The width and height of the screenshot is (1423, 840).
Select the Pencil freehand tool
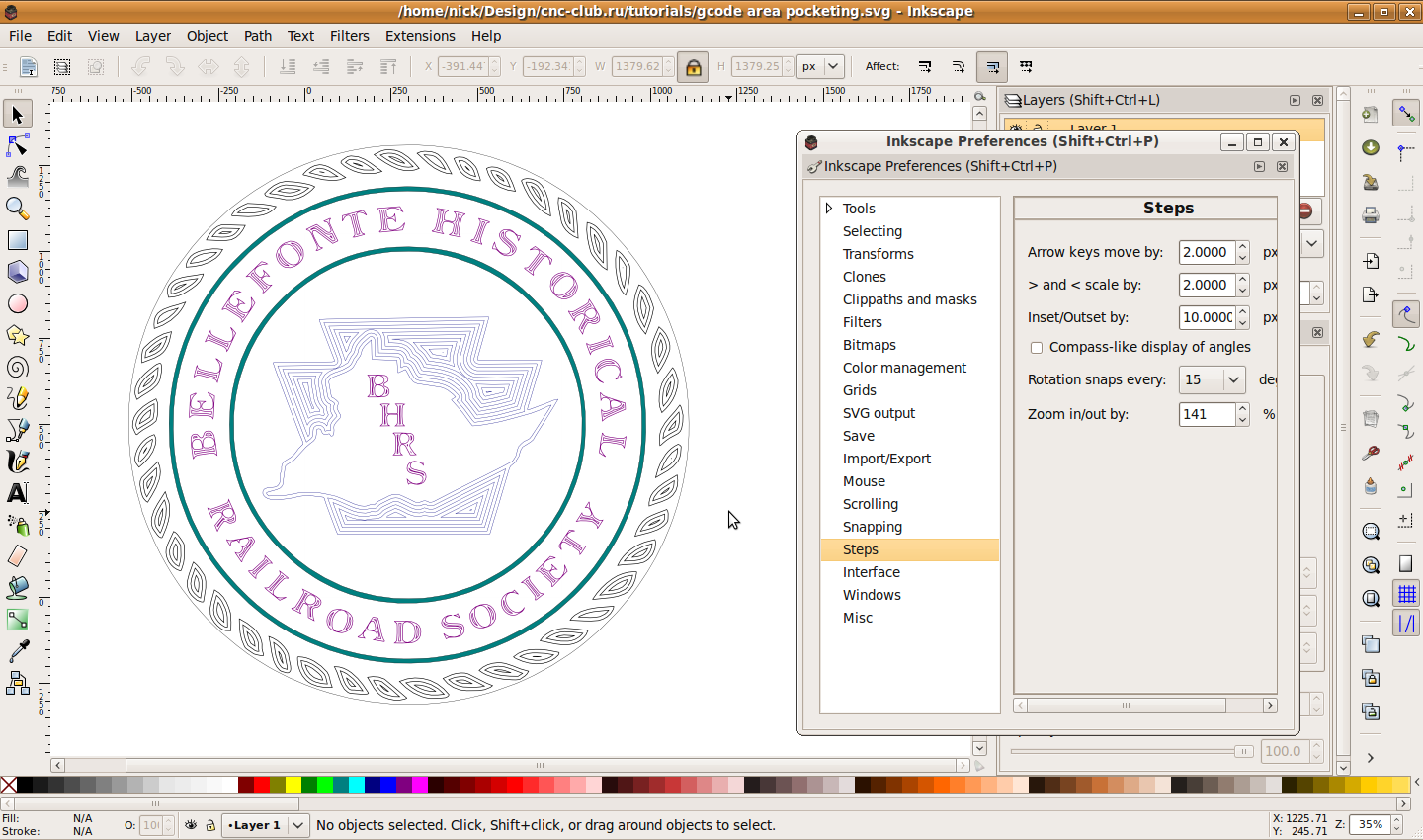coord(18,398)
